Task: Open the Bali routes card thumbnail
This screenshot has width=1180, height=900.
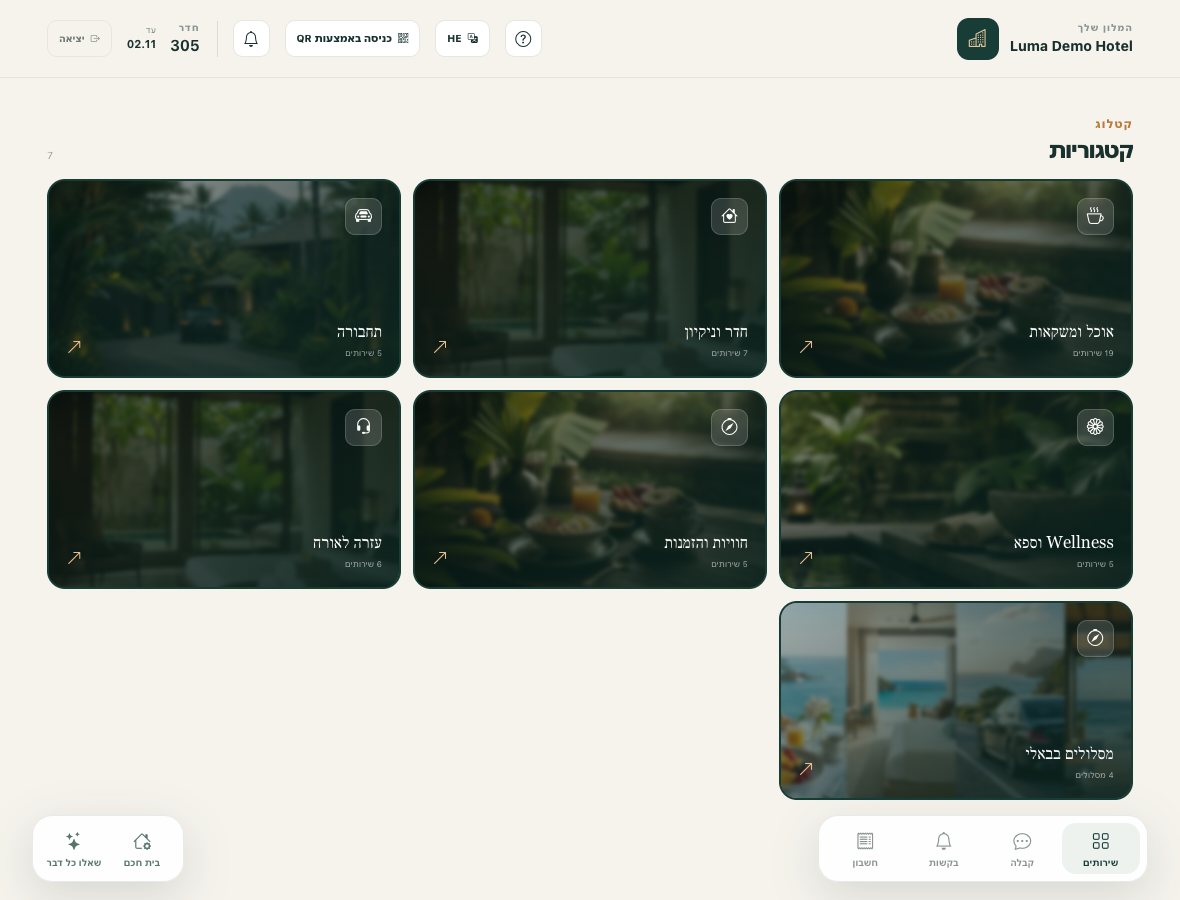Action: 956,701
